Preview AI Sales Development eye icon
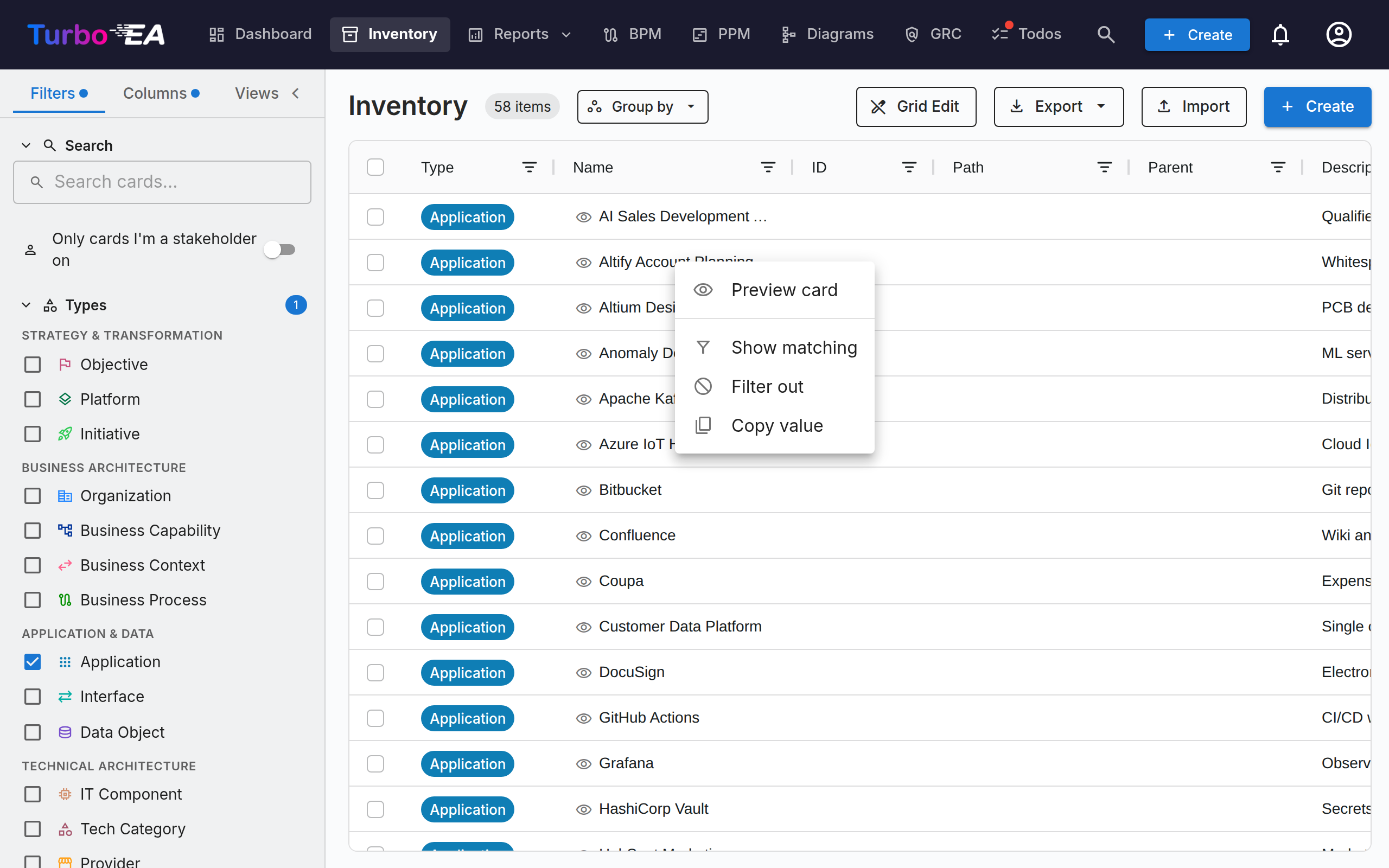 [584, 217]
